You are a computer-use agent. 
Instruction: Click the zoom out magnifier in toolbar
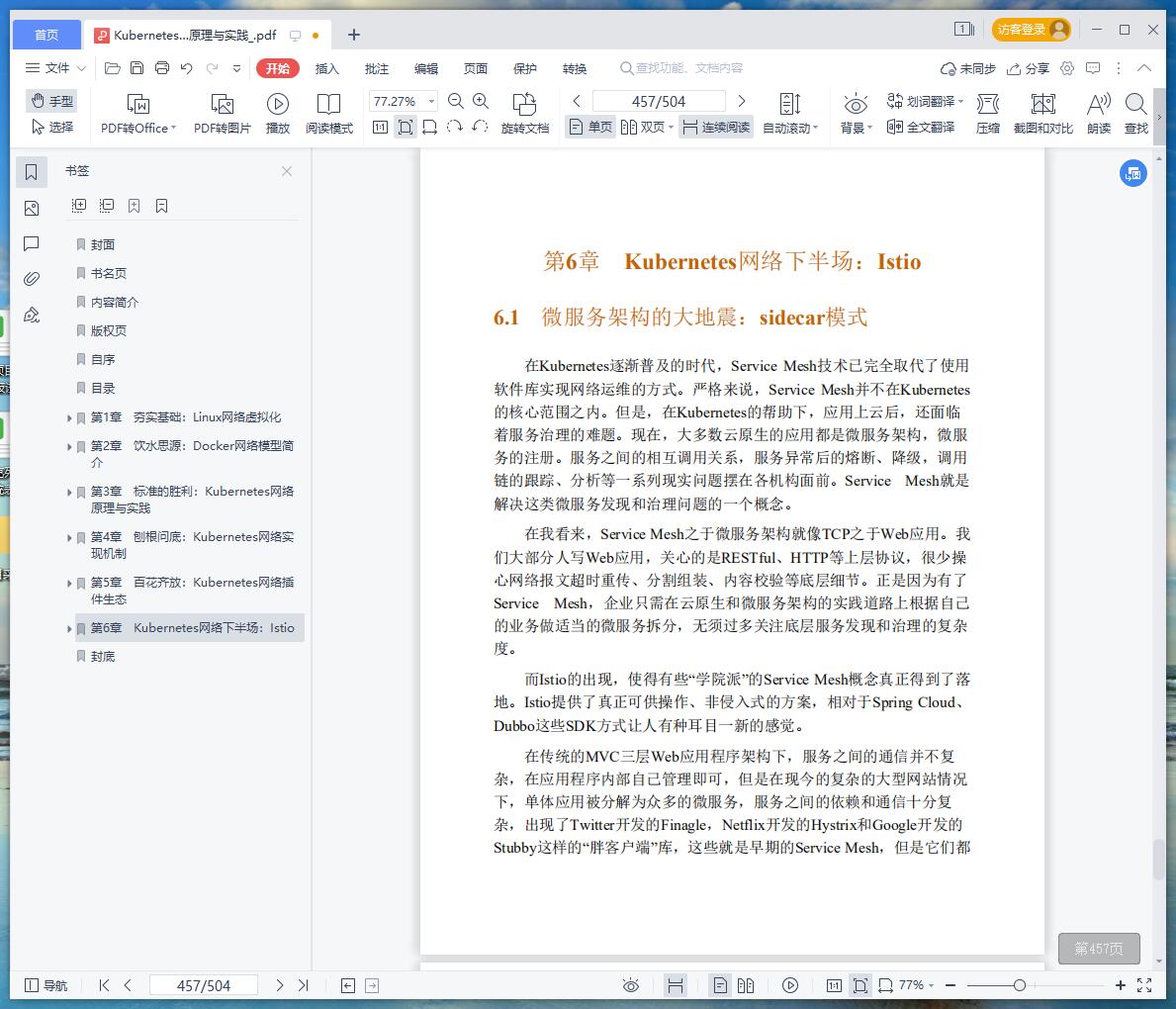455,101
